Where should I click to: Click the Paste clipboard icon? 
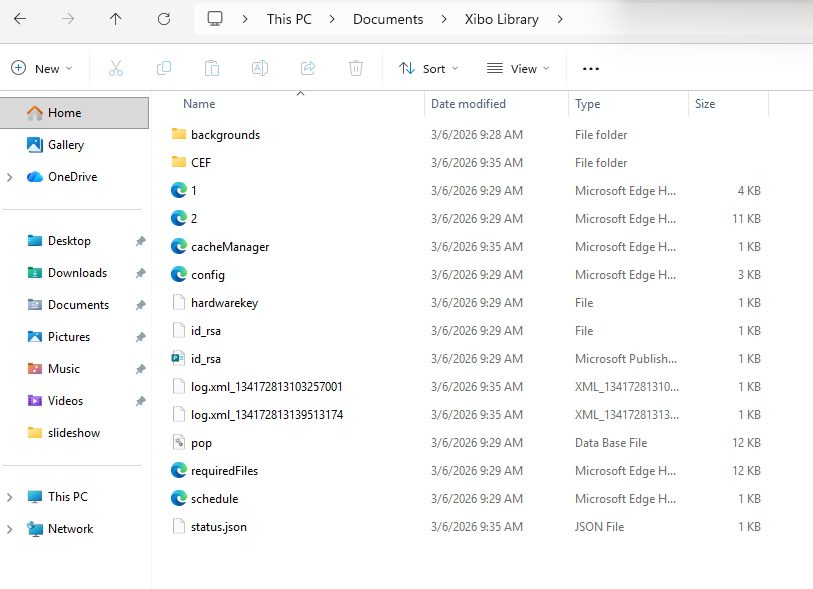tap(211, 68)
